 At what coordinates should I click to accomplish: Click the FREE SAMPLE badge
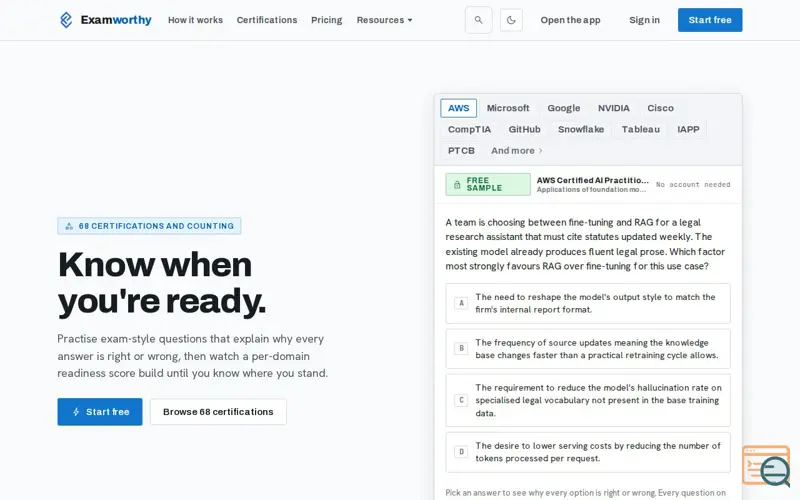pyautogui.click(x=488, y=185)
